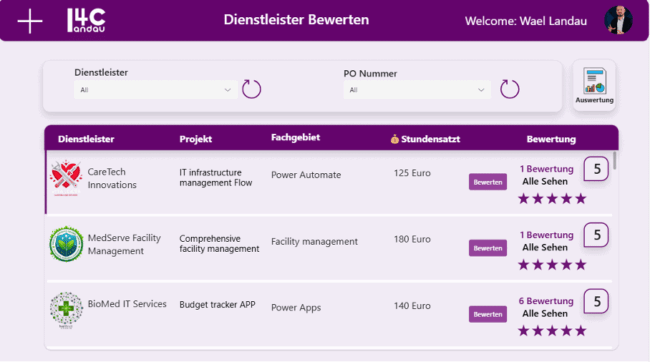Click the star rating row for BioMed
Screen dimensions: 650x362
(x=552, y=330)
